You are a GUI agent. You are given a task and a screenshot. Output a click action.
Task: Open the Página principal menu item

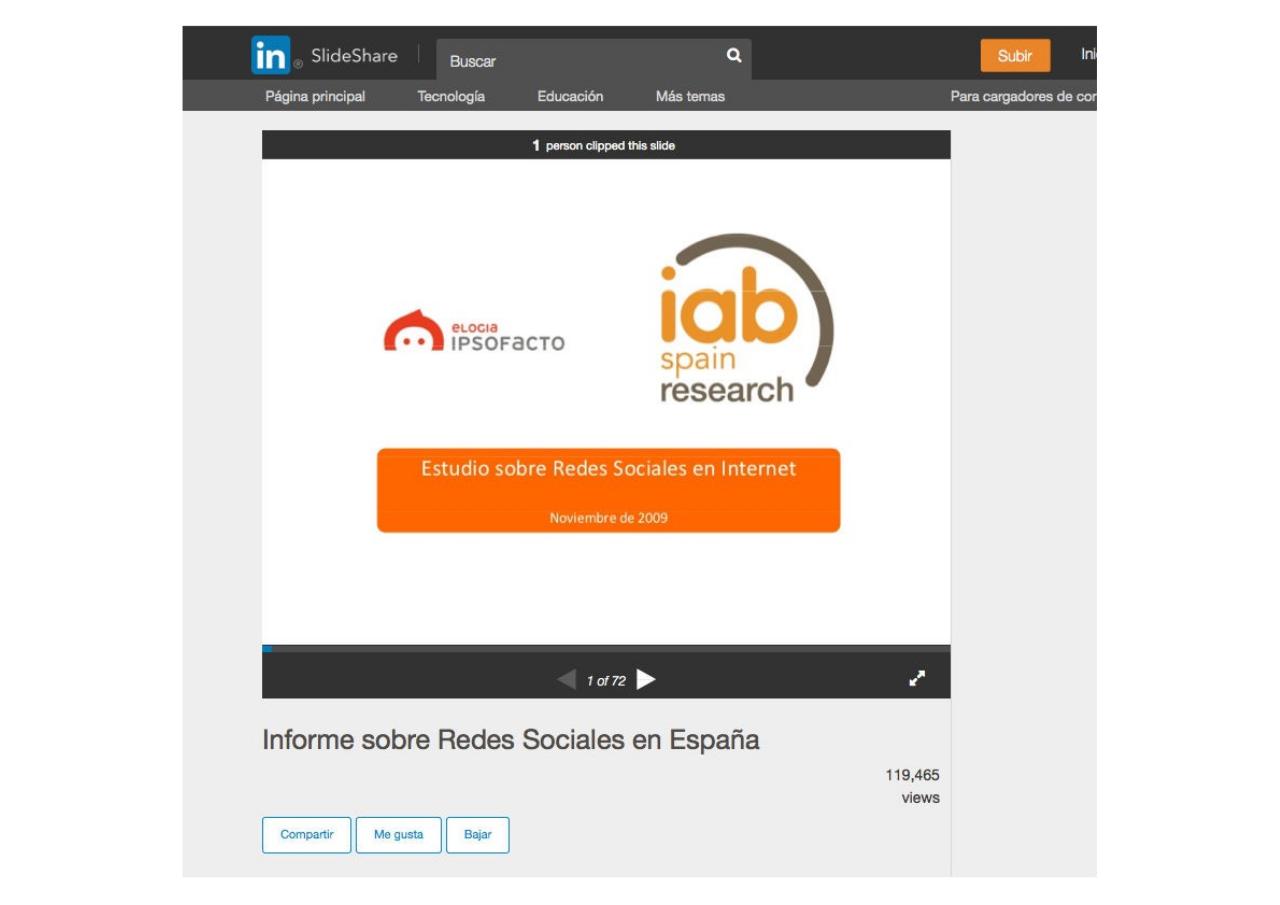coord(315,97)
